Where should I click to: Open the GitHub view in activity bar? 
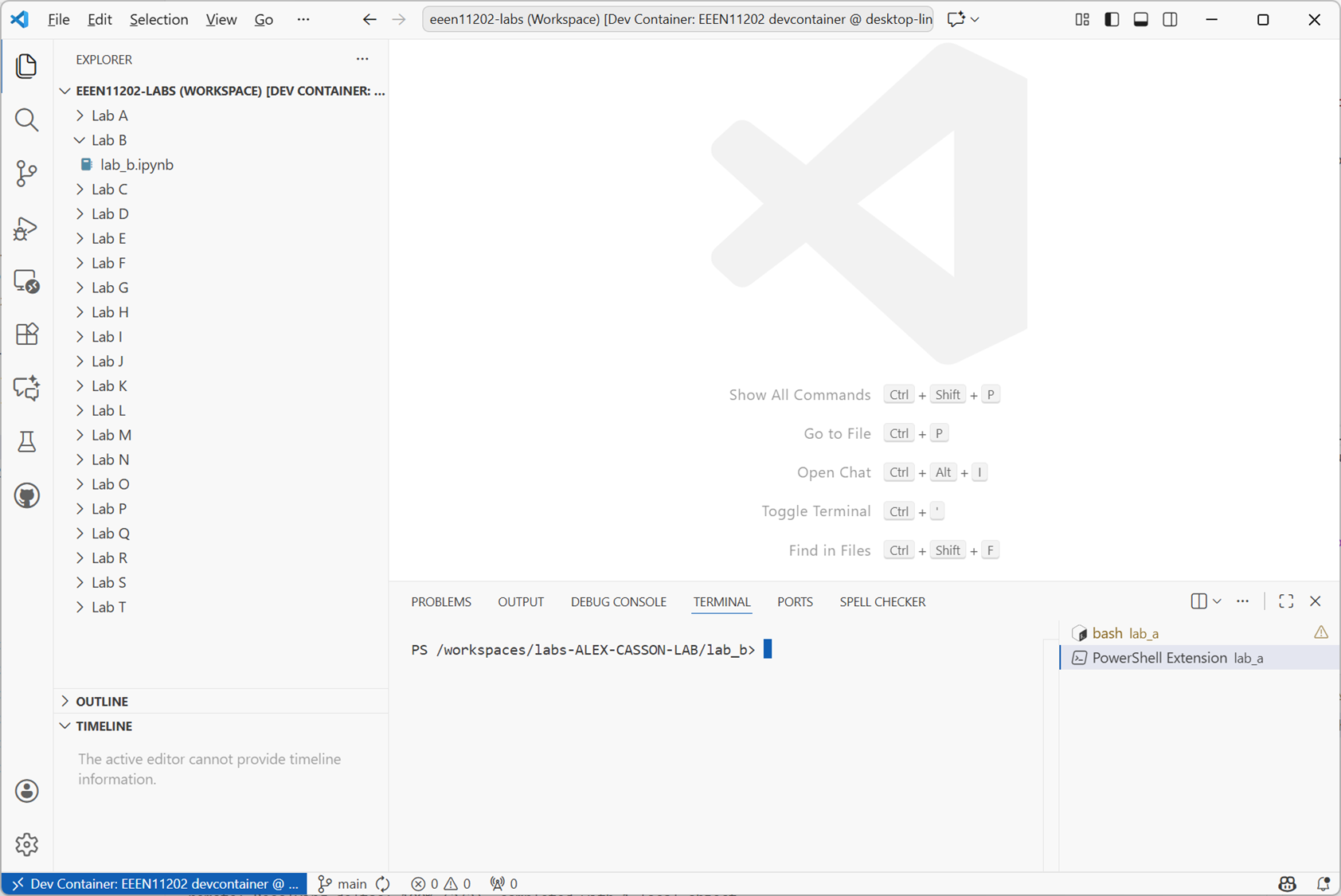[26, 495]
